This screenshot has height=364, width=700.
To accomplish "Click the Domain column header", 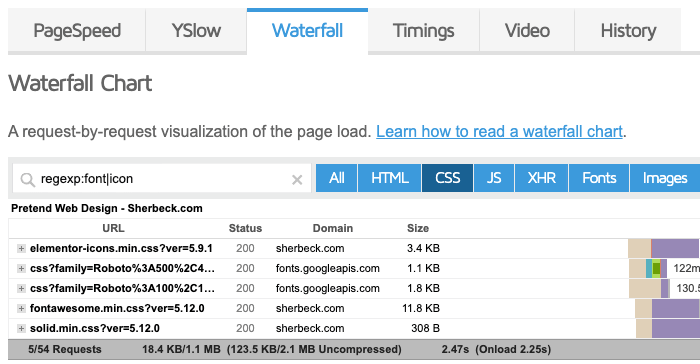I will click(x=333, y=228).
